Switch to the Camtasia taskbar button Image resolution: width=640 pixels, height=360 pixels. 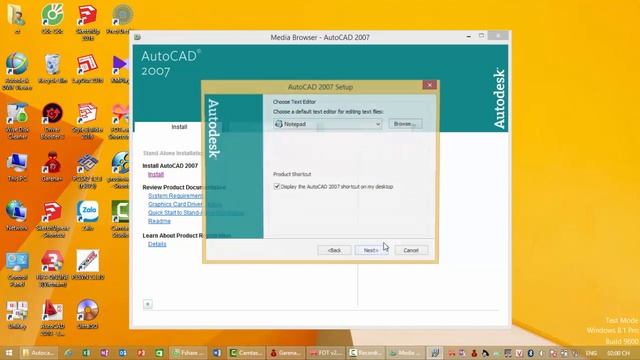[x=246, y=353]
